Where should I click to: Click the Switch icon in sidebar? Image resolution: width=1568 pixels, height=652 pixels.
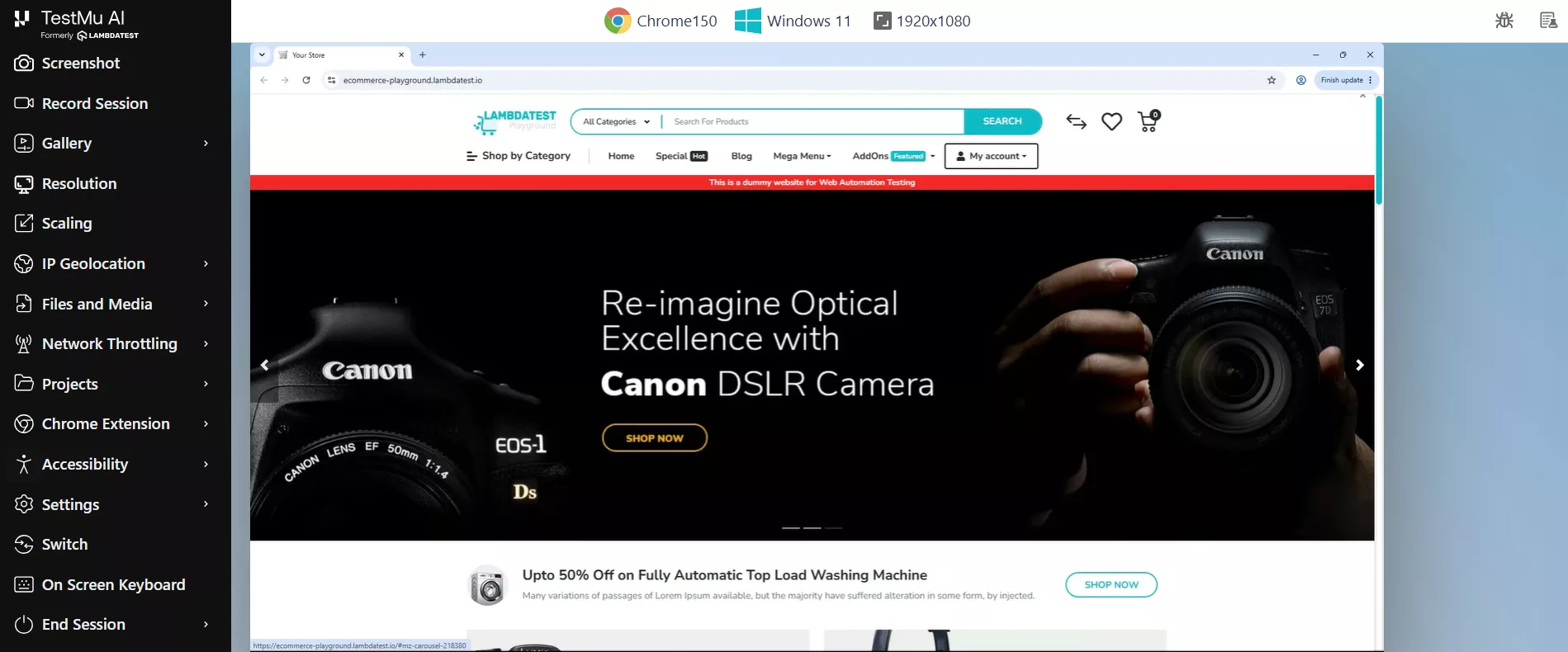tap(24, 544)
